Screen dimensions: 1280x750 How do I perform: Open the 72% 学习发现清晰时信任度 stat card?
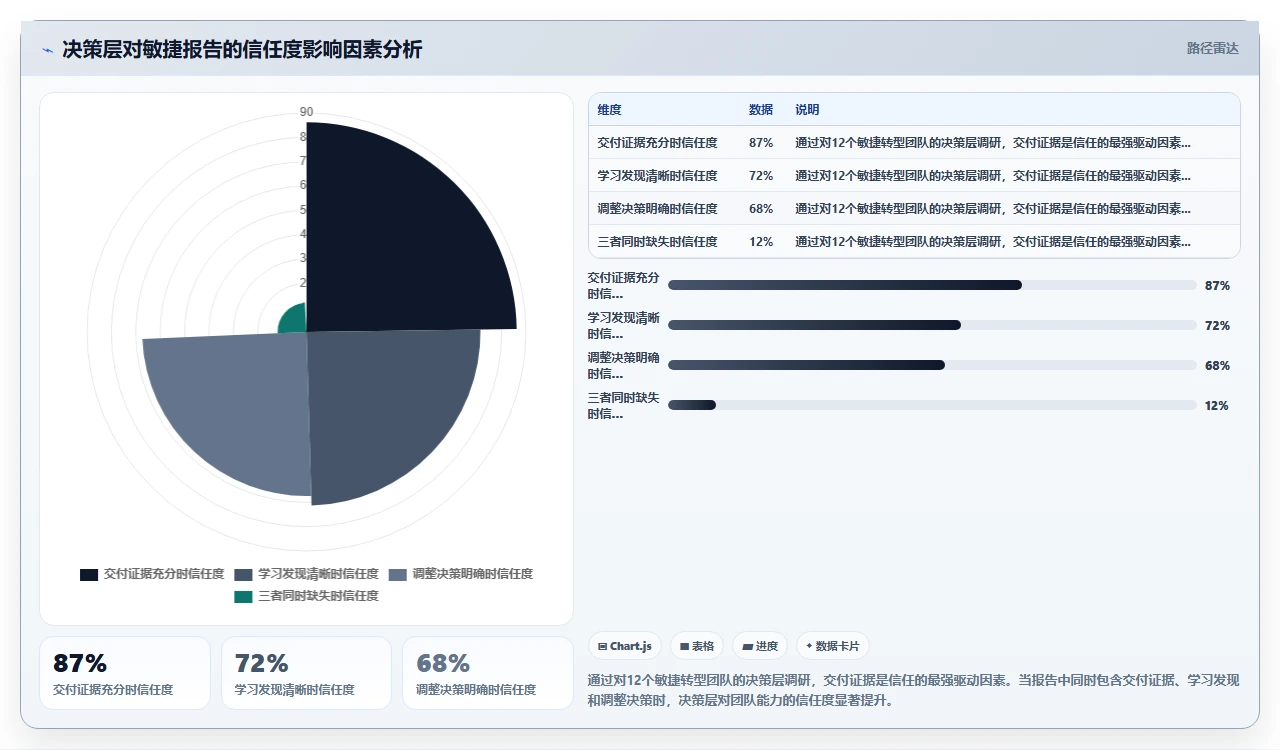pyautogui.click(x=306, y=673)
